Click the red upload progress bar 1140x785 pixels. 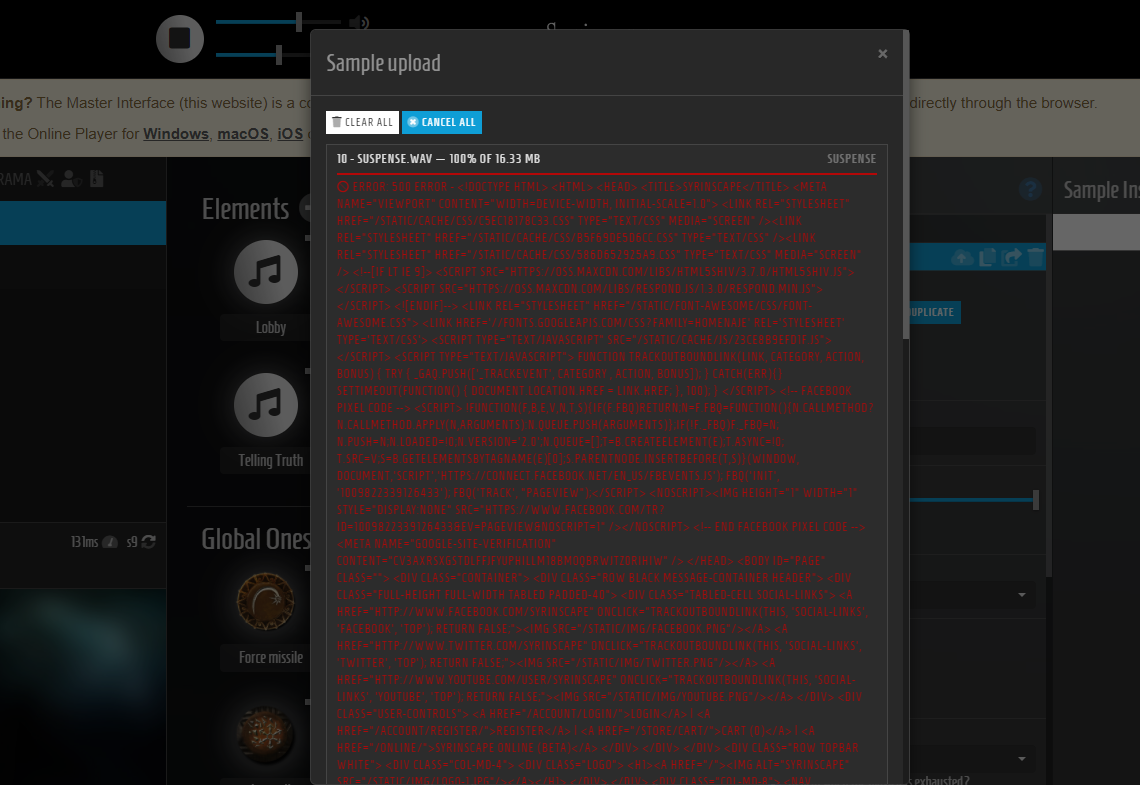606,174
